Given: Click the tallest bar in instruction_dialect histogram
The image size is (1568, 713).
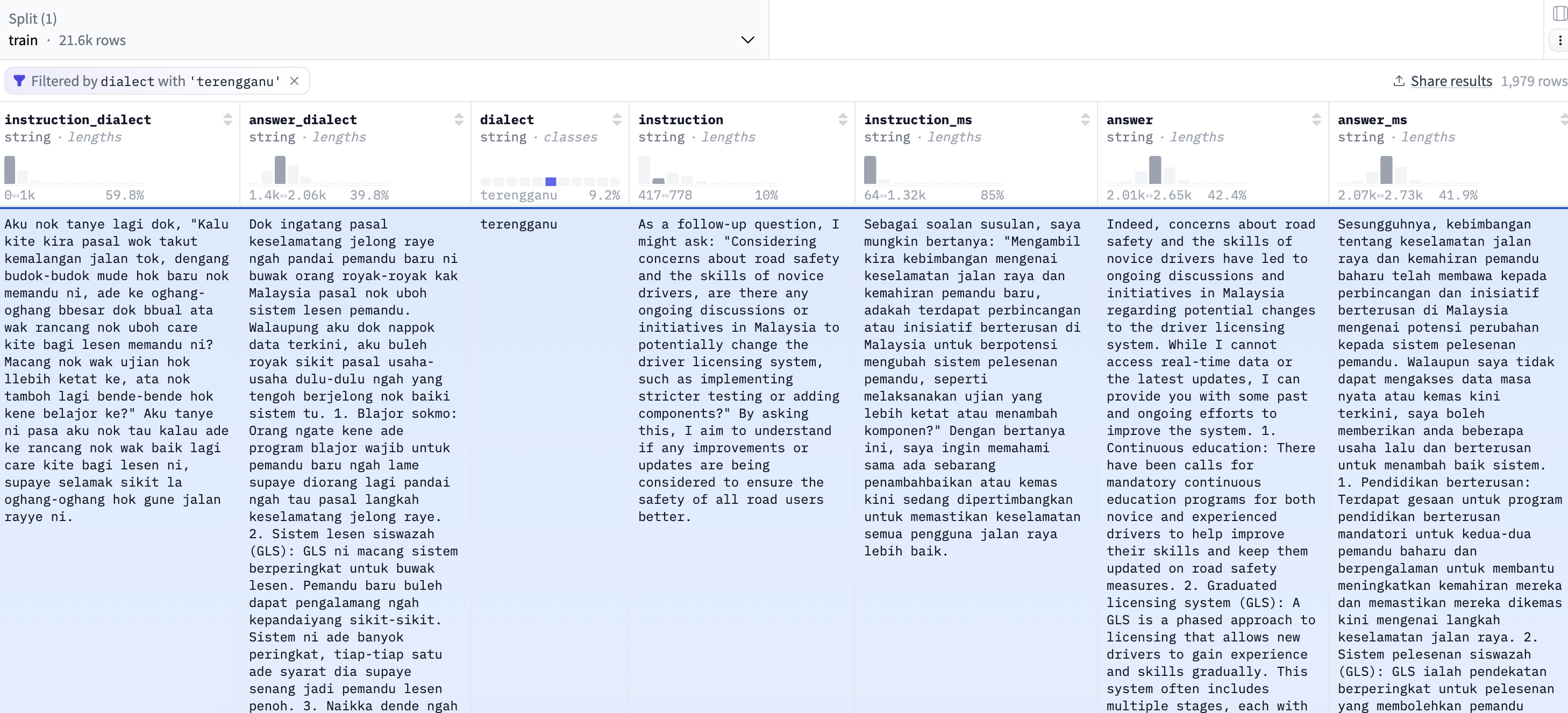Looking at the screenshot, I should click(x=10, y=170).
